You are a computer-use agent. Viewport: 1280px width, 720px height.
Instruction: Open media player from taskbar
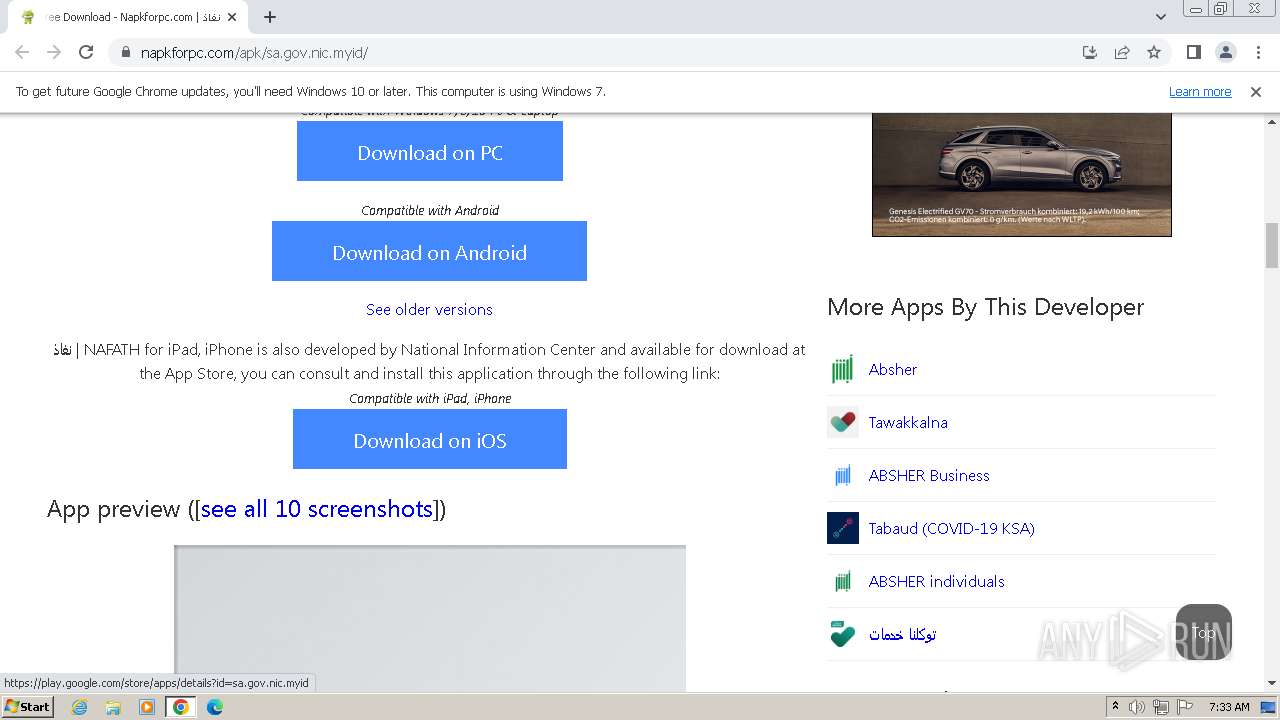point(147,707)
